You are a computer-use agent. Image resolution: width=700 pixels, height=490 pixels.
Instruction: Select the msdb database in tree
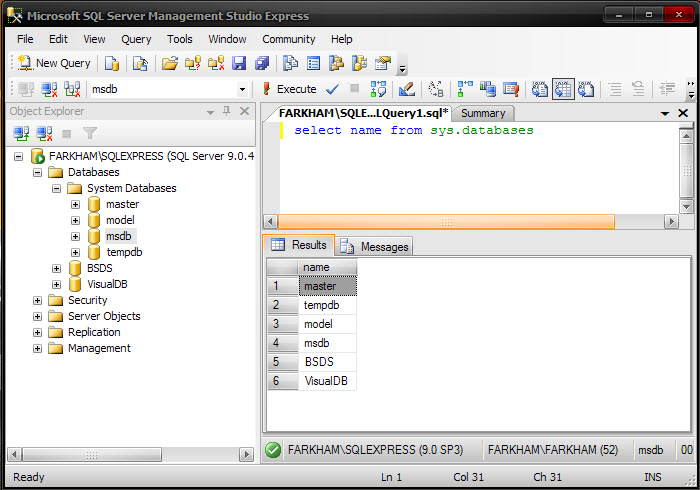119,236
